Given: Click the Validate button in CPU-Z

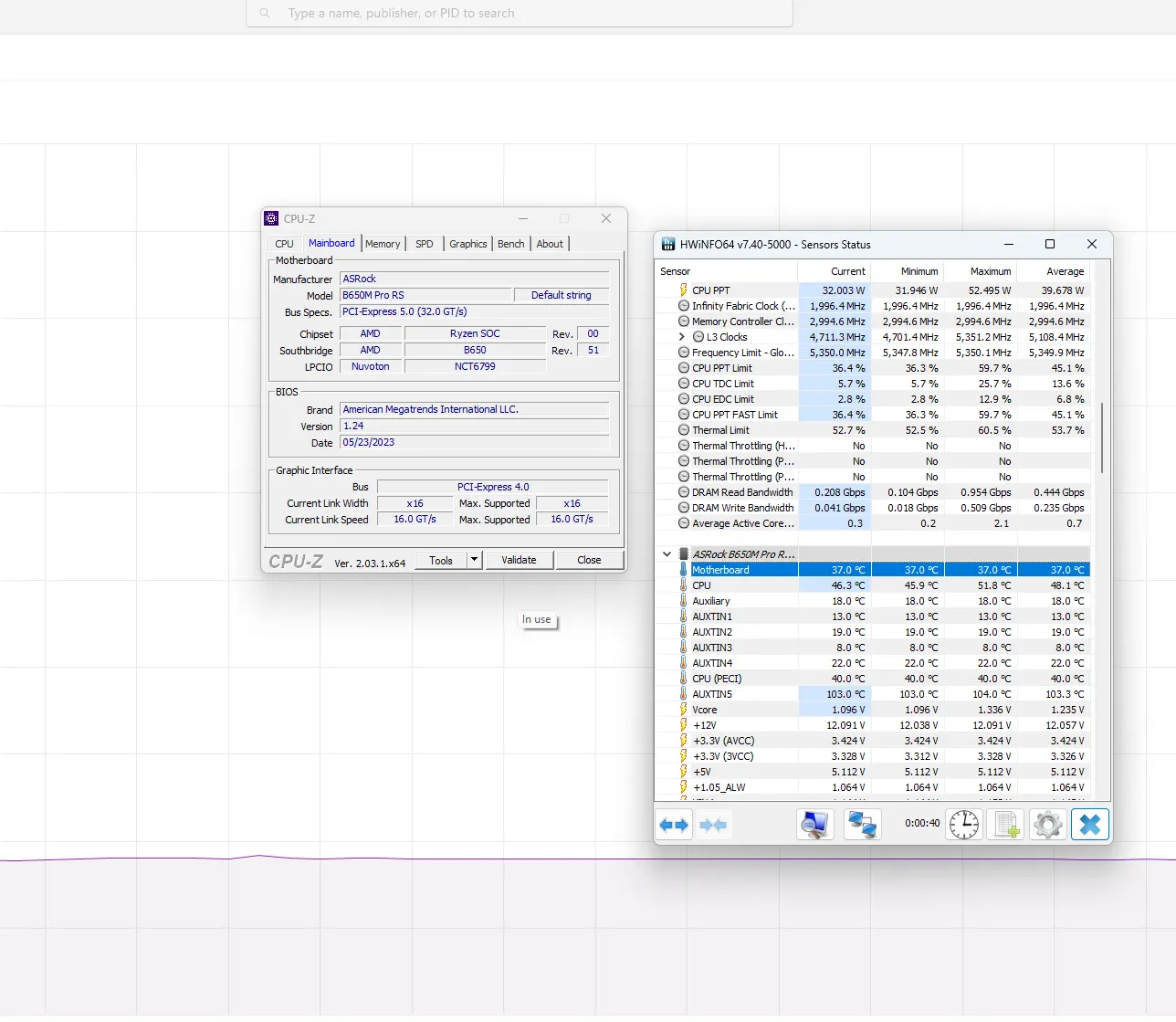Looking at the screenshot, I should (519, 560).
